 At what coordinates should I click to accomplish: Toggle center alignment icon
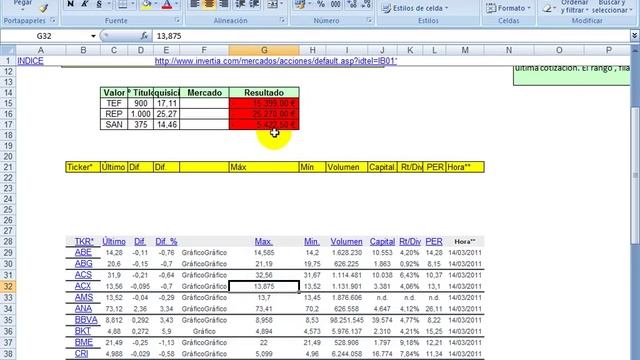(x=209, y=4)
